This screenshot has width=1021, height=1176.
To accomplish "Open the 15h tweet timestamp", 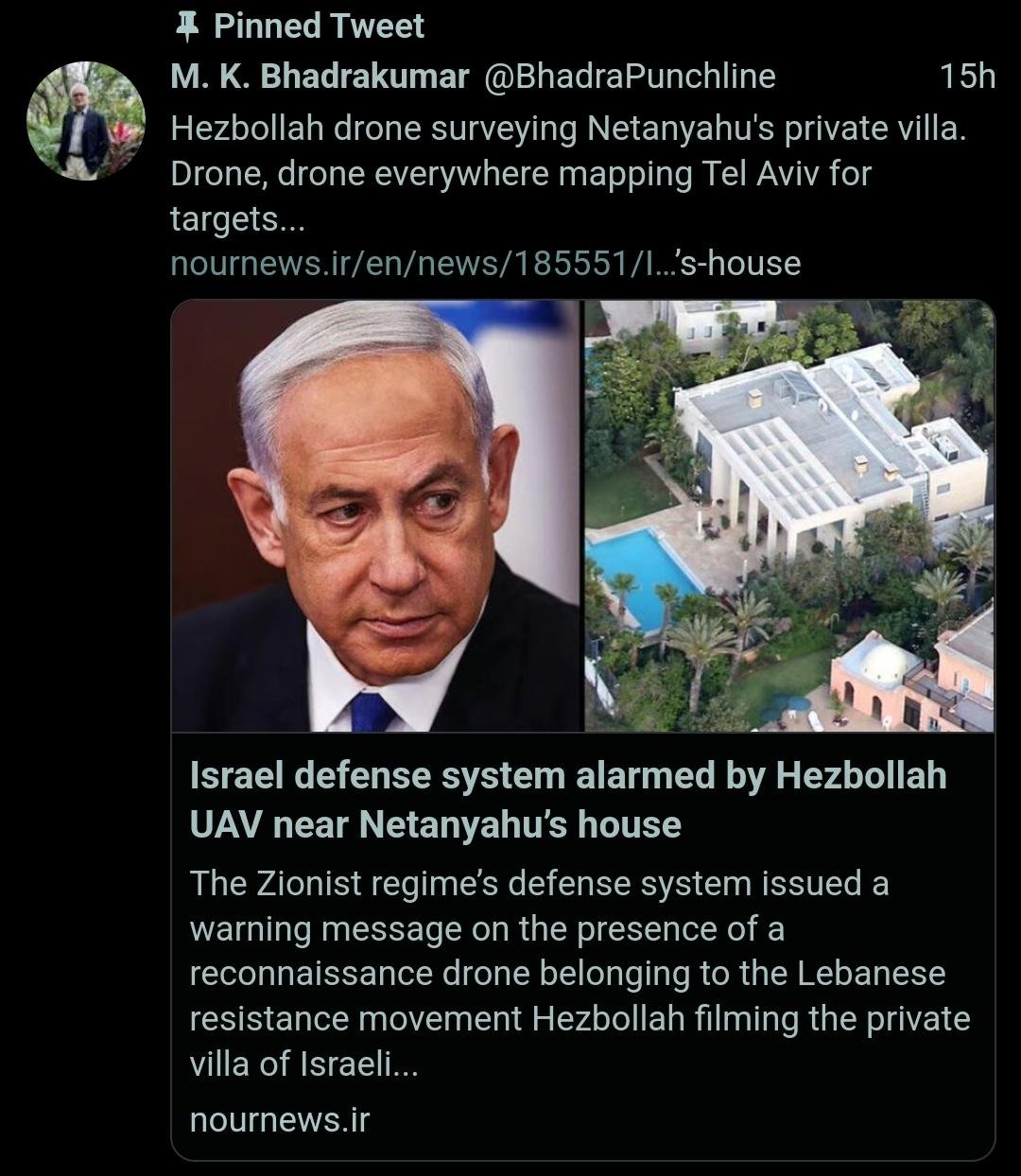I will (967, 77).
